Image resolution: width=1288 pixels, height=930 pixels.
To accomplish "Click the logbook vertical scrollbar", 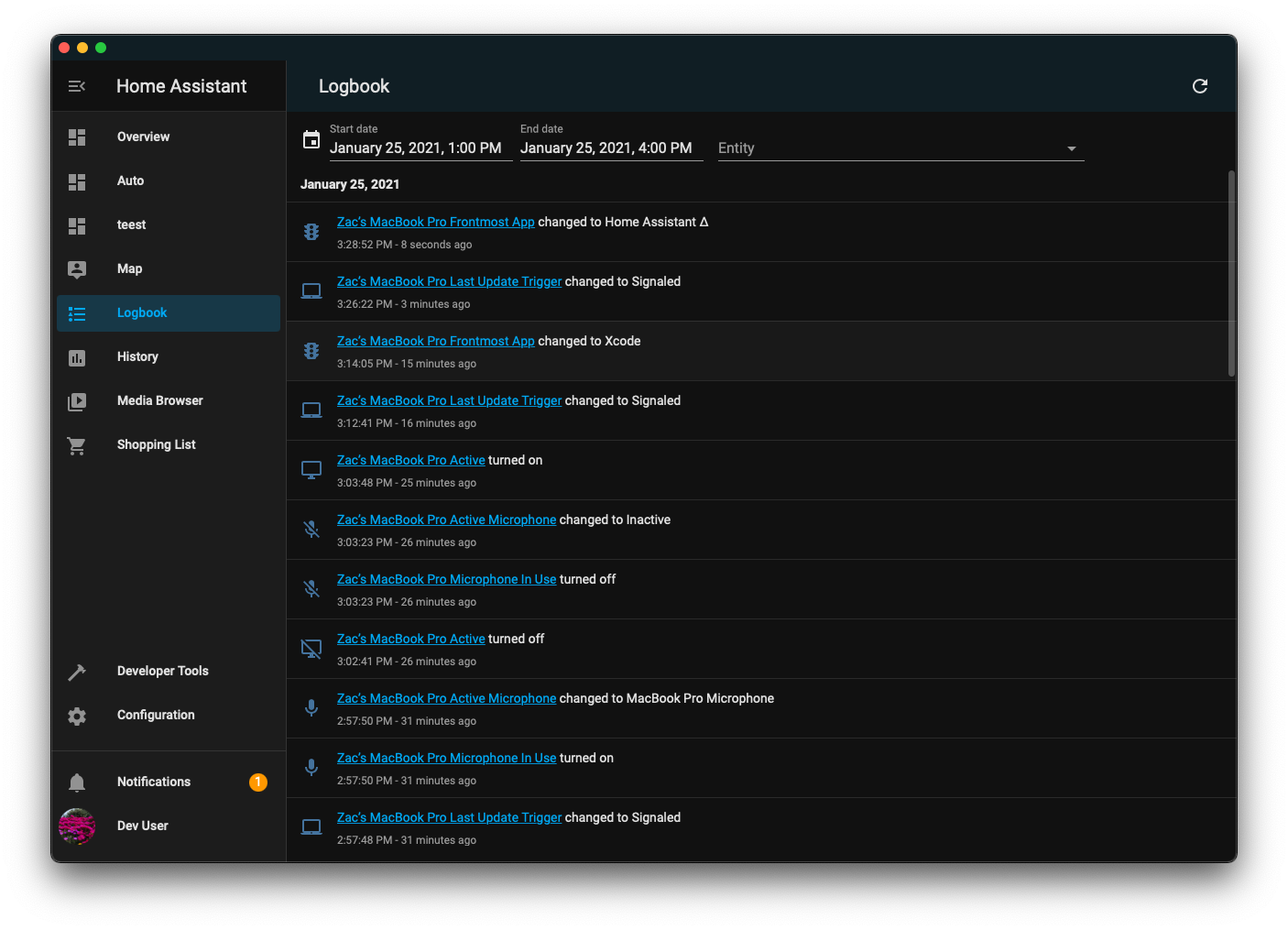I will [x=1231, y=273].
